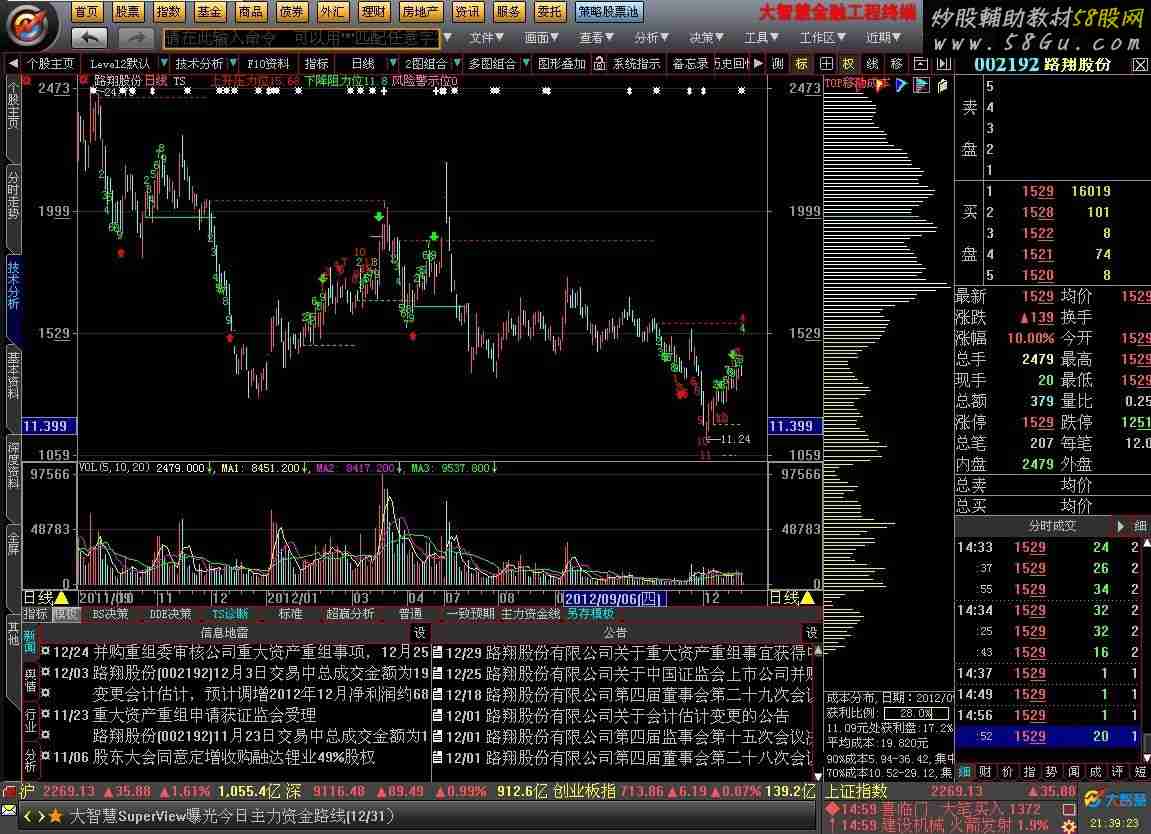Open settings 设 for the 信息地雷 panel

pyautogui.click(x=419, y=632)
